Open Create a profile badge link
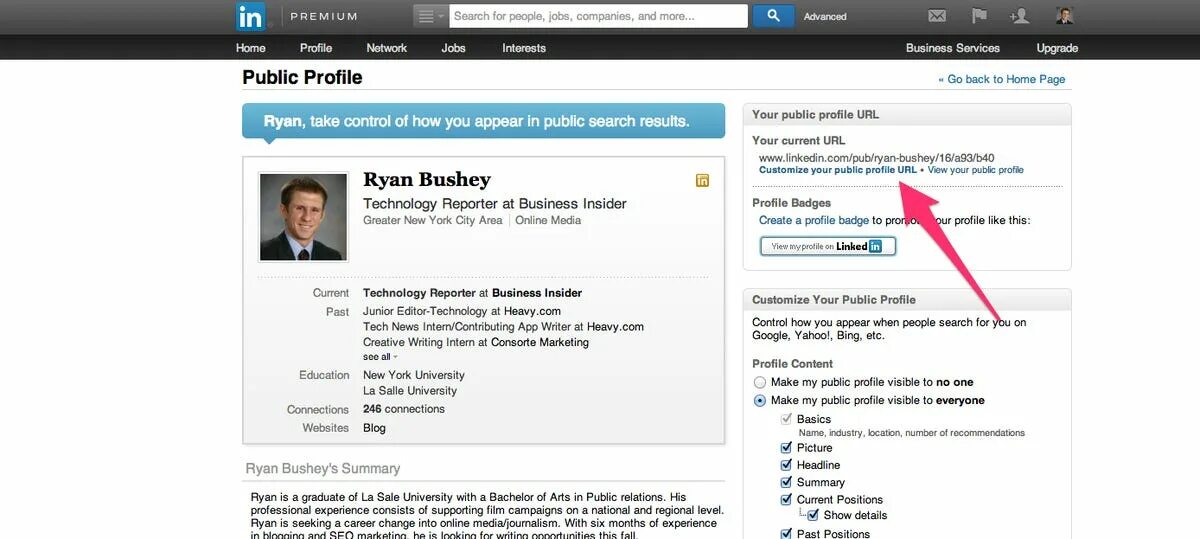1200x539 pixels. click(814, 220)
